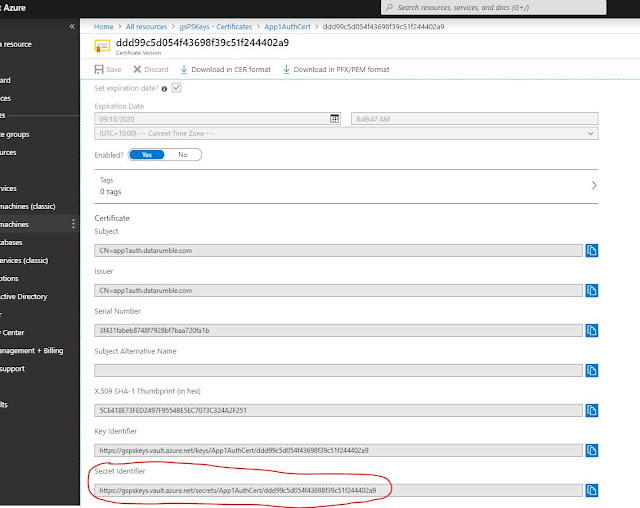Screen dimensions: 640x508
Task: Copy the Subject Alternative Name value
Action: point(591,370)
